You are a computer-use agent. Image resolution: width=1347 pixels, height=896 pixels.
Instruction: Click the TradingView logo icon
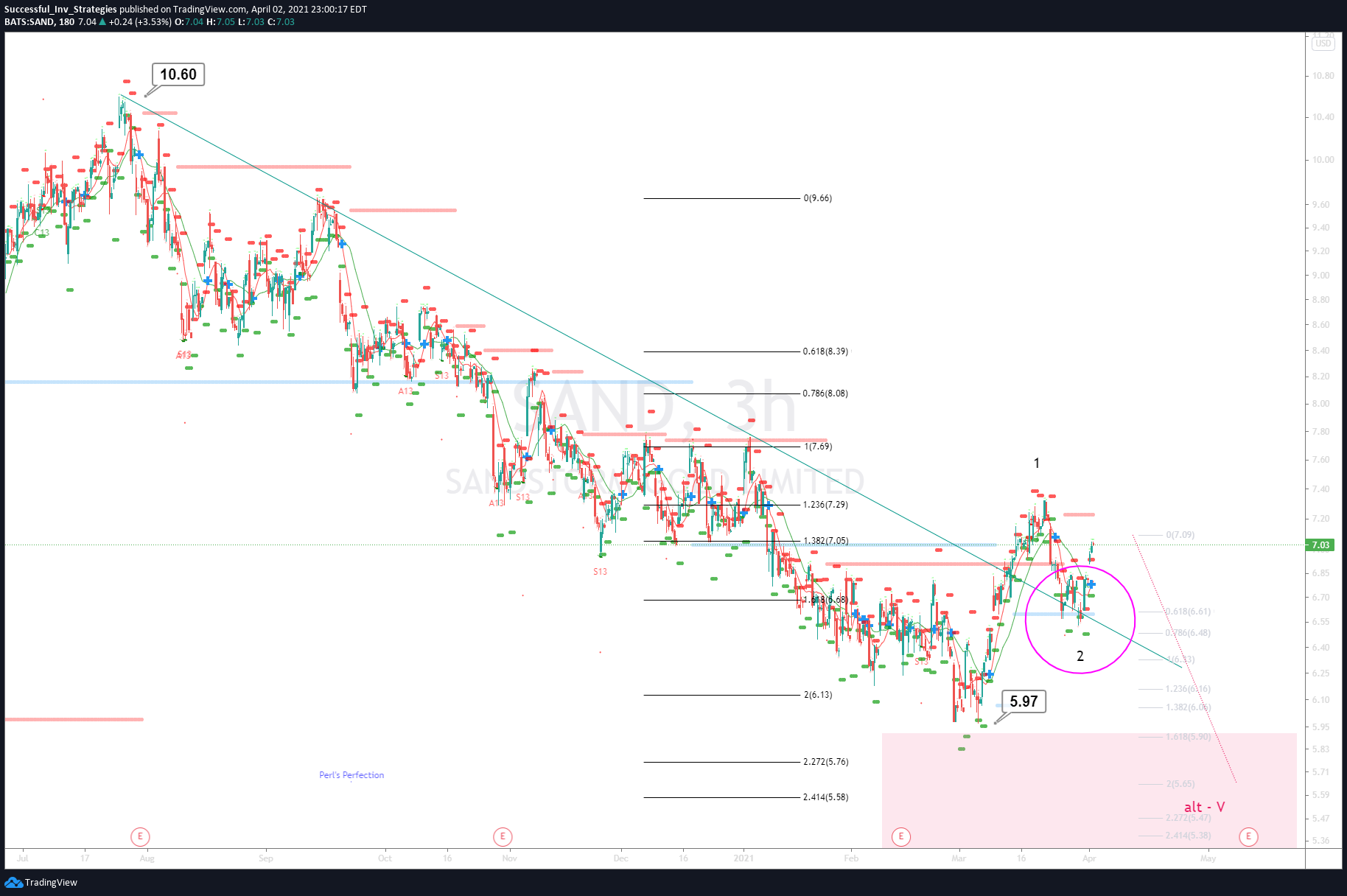13,882
